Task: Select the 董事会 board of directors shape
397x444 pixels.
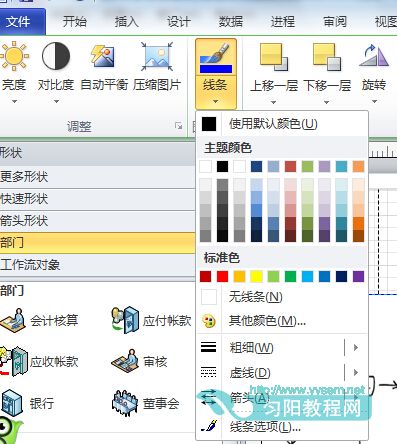Action: tap(125, 404)
